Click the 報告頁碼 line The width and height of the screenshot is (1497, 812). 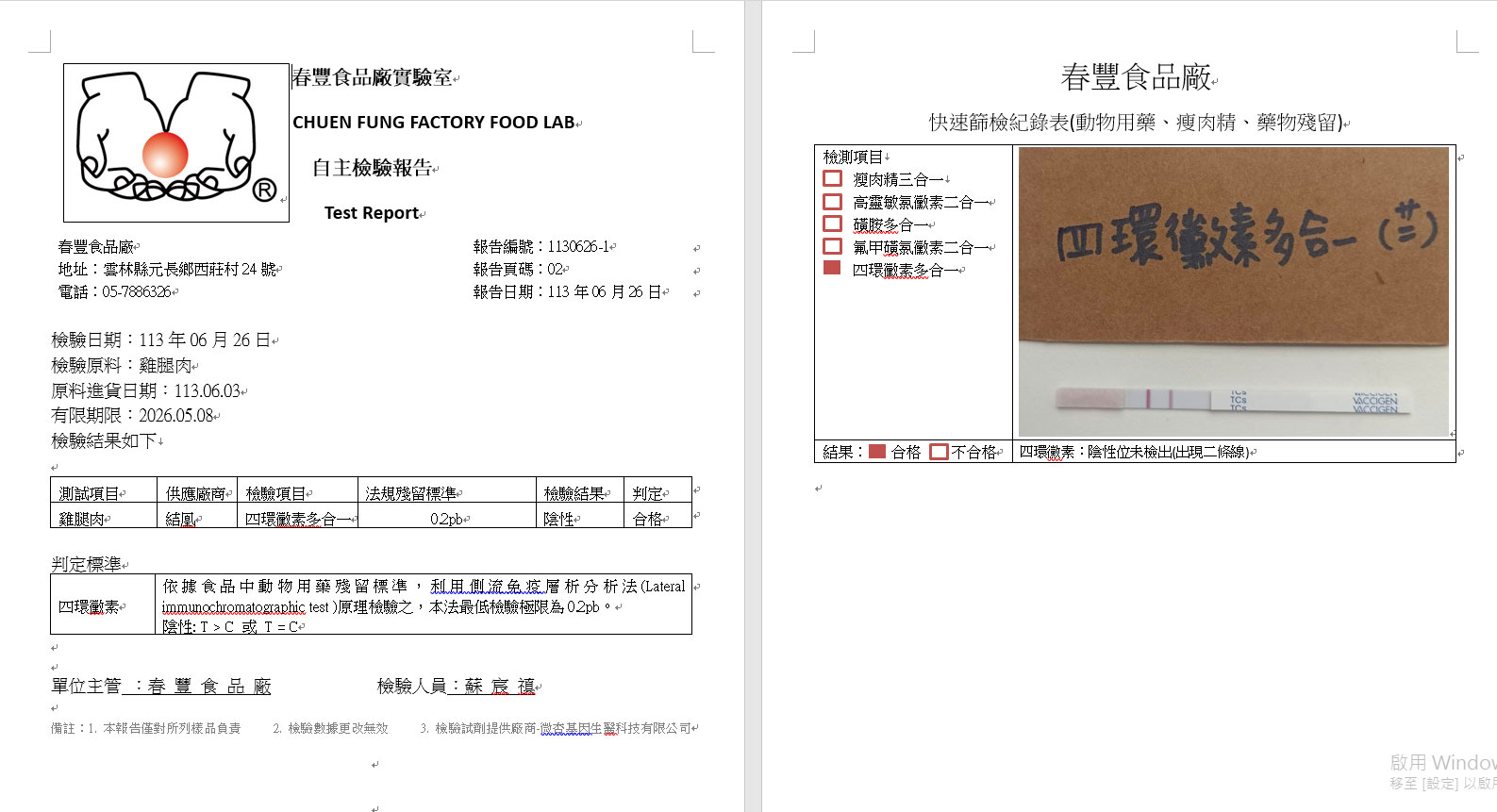518,270
